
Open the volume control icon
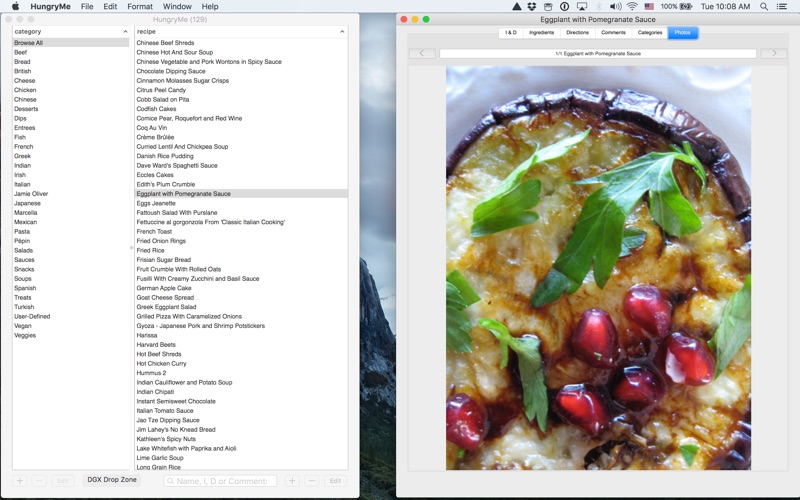coord(615,7)
